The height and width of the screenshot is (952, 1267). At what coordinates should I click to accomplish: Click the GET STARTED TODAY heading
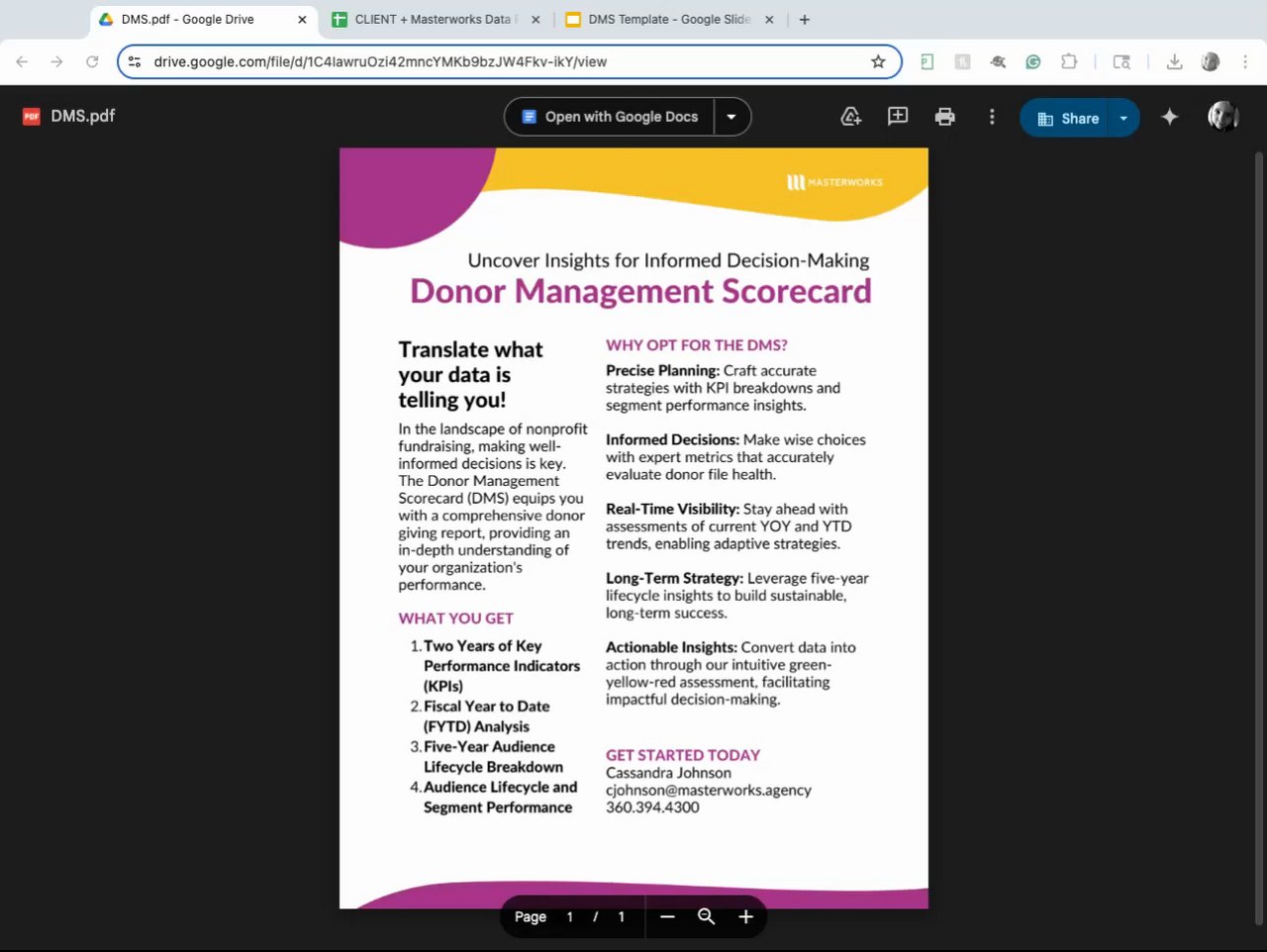[683, 755]
